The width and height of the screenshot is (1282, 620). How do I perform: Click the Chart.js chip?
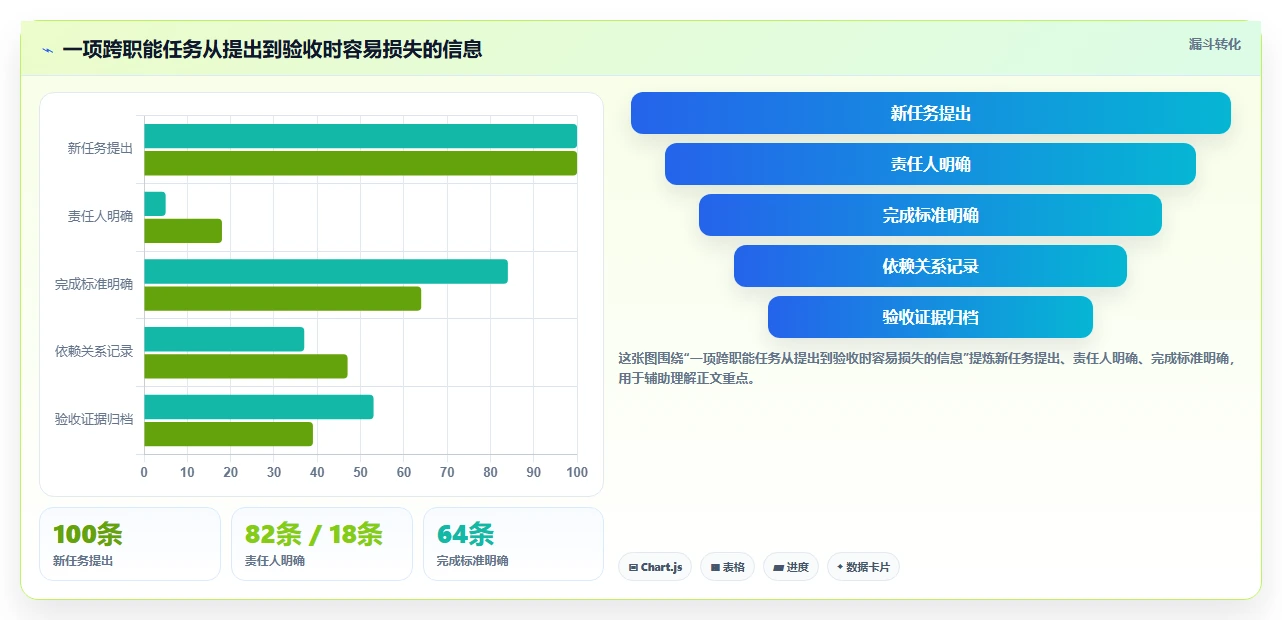point(655,567)
